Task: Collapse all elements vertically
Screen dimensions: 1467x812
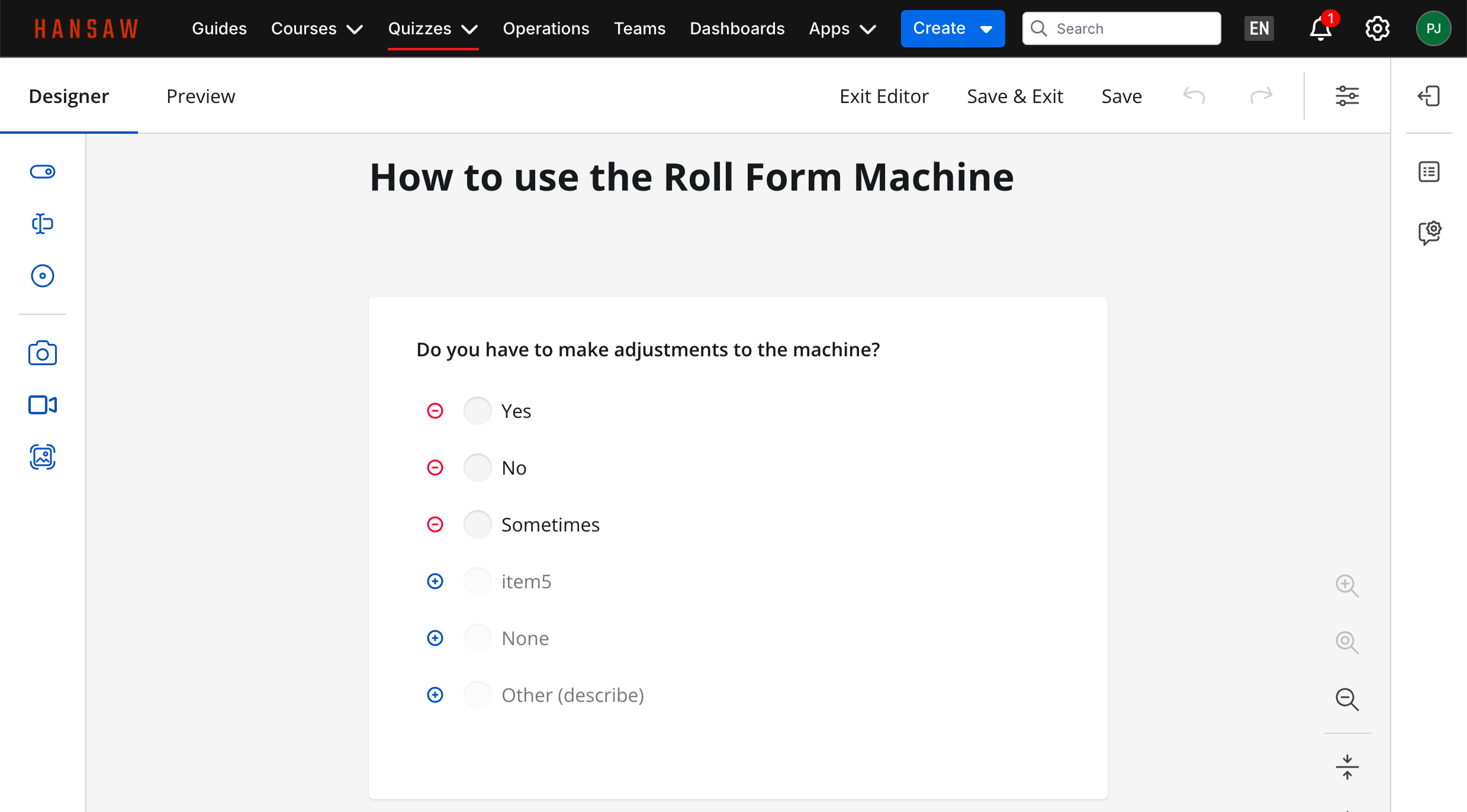Action: pos(1347,767)
